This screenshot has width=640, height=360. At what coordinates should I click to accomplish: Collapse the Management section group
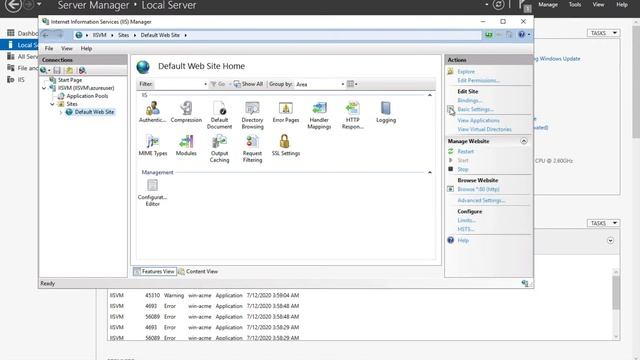tap(430, 173)
